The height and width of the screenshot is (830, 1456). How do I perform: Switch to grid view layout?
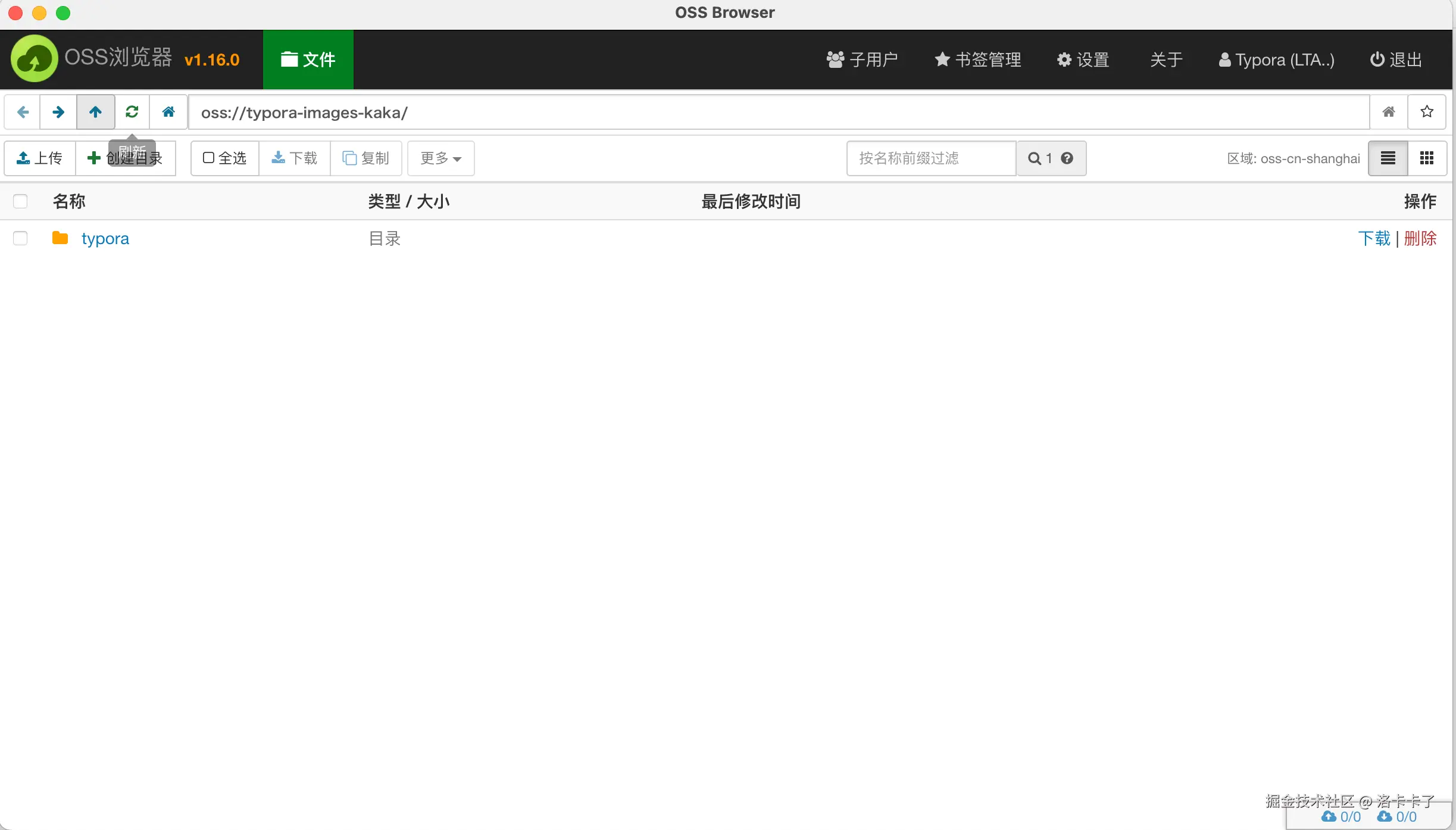1427,158
